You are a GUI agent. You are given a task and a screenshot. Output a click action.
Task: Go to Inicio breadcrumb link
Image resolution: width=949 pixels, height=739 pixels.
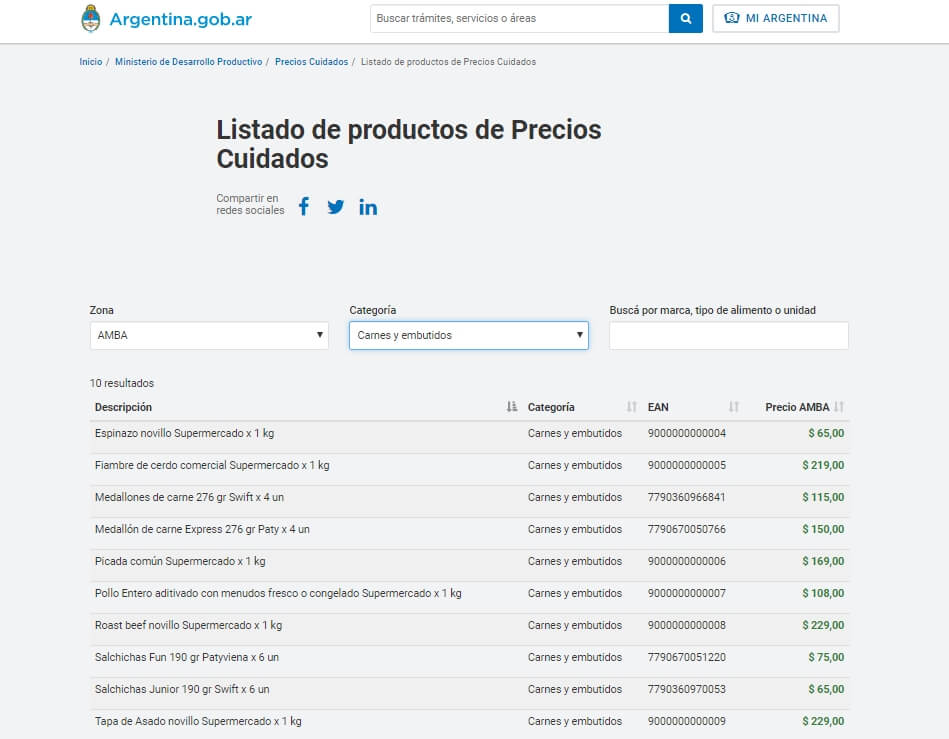click(x=91, y=62)
